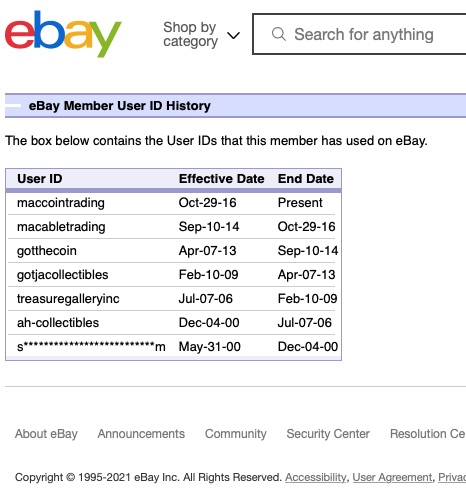Click the magnifying glass search icon
Image resolution: width=466 pixels, height=502 pixels.
(x=279, y=34)
